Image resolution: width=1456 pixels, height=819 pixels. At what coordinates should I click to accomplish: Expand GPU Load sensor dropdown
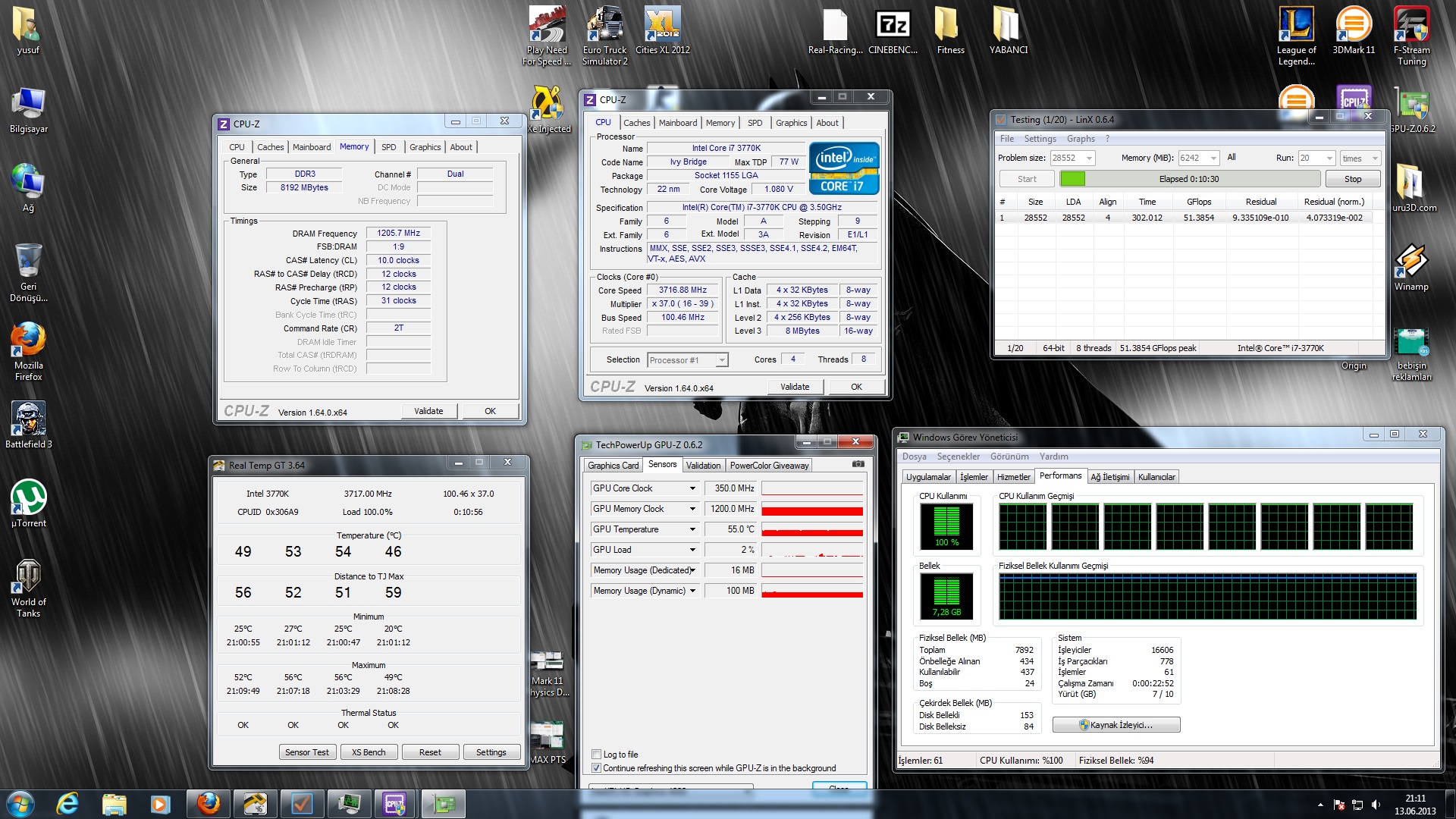(x=692, y=550)
